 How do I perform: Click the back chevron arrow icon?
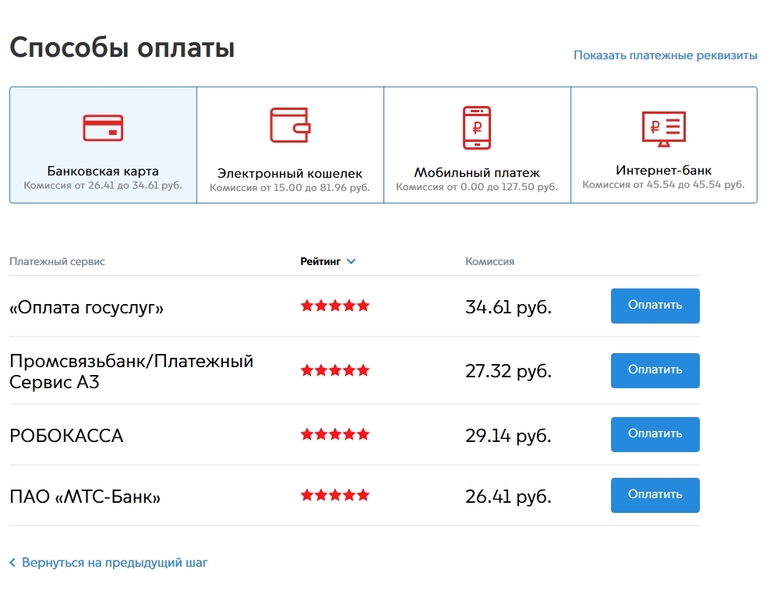point(13,563)
